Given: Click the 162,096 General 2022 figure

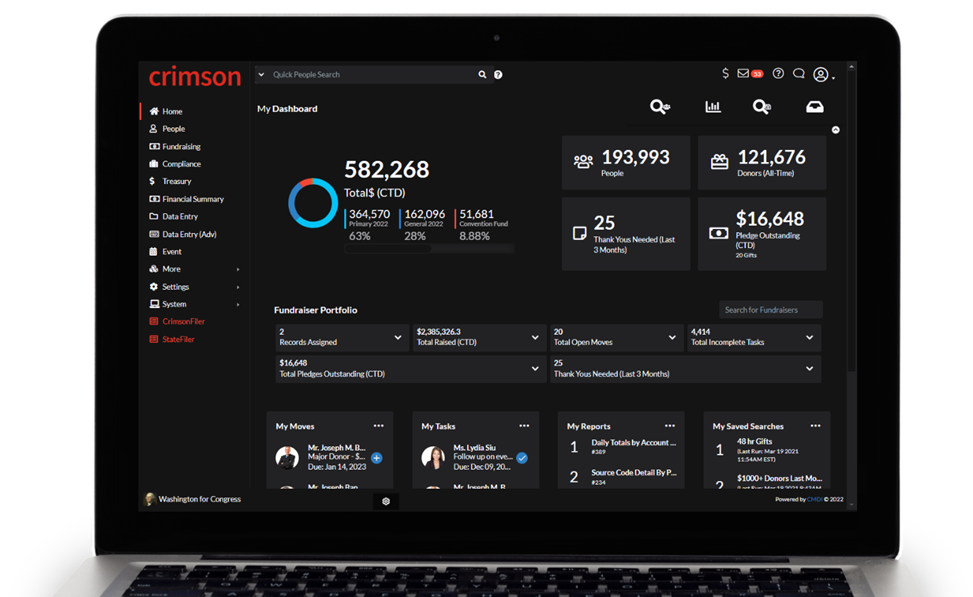Looking at the screenshot, I should pyautogui.click(x=424, y=214).
